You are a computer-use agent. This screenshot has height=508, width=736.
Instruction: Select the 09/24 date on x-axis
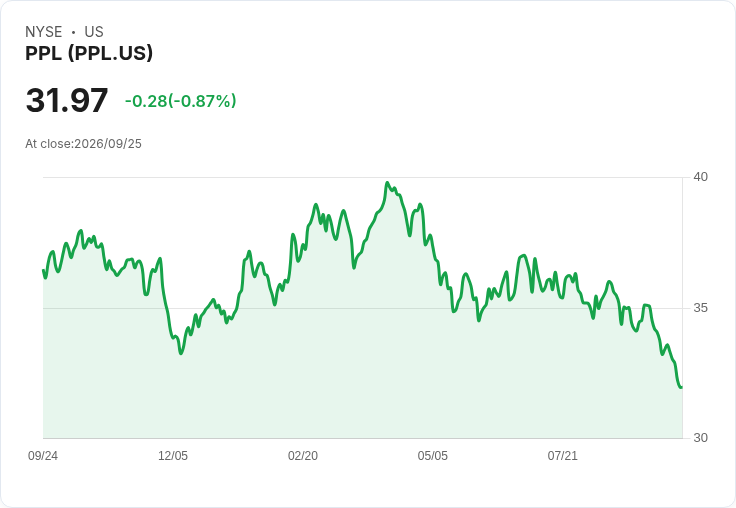tap(43, 456)
